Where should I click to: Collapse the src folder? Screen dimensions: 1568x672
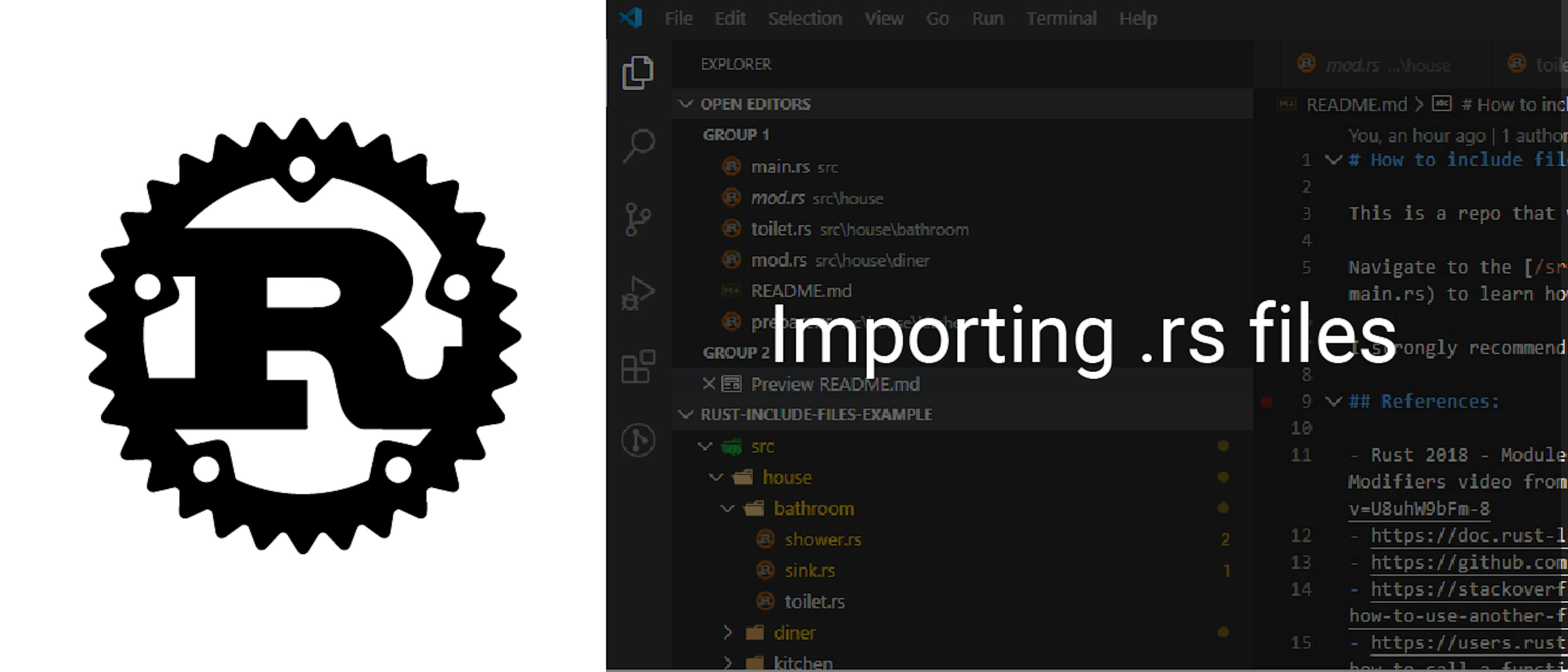705,446
